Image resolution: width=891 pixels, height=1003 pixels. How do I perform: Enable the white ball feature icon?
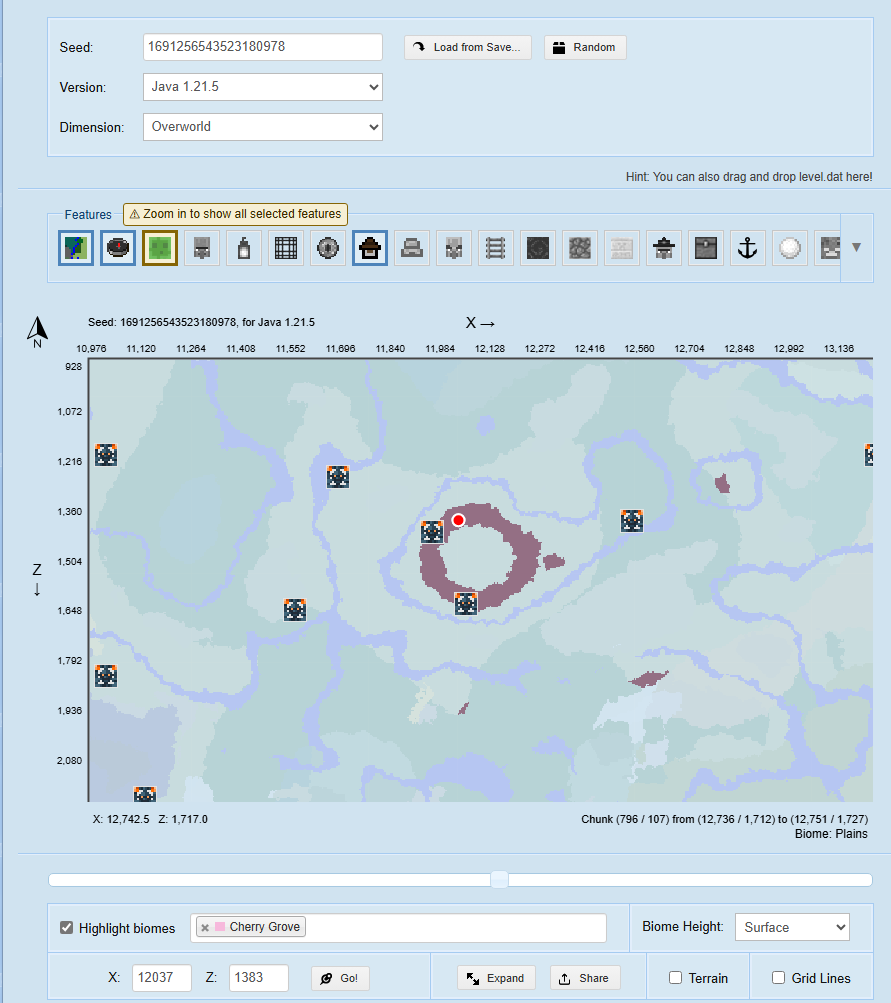[x=790, y=248]
